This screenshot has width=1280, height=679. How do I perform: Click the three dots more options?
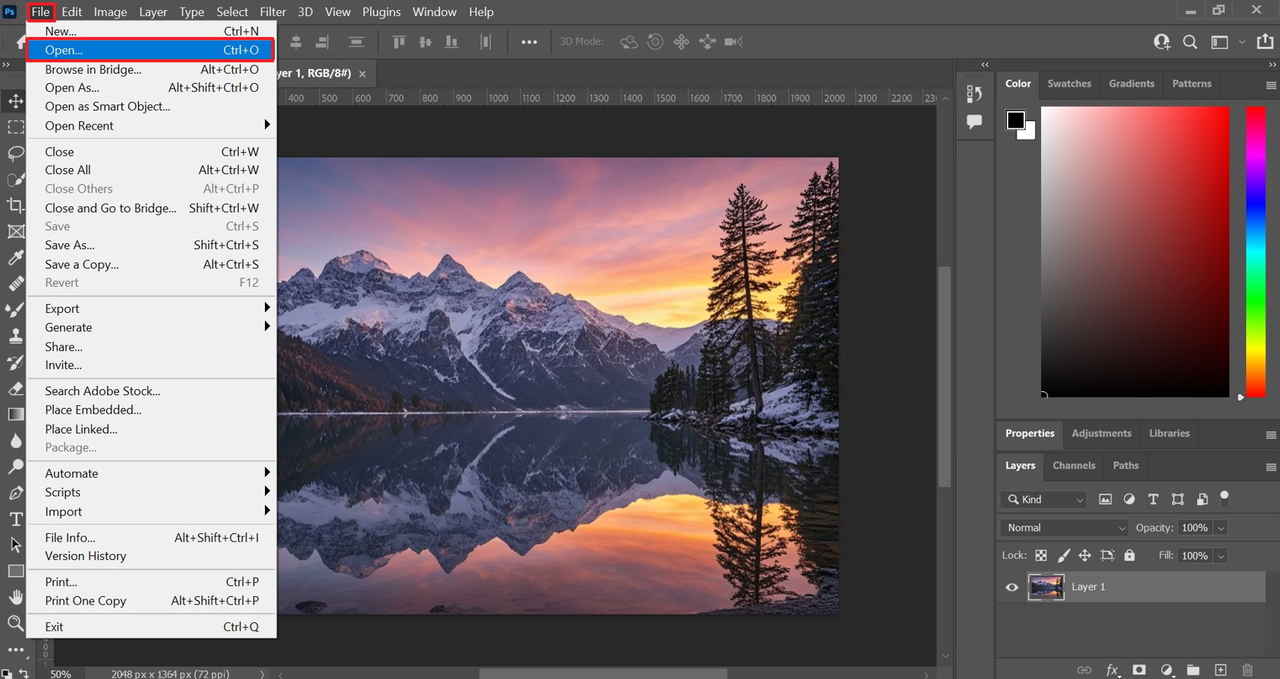(x=529, y=42)
